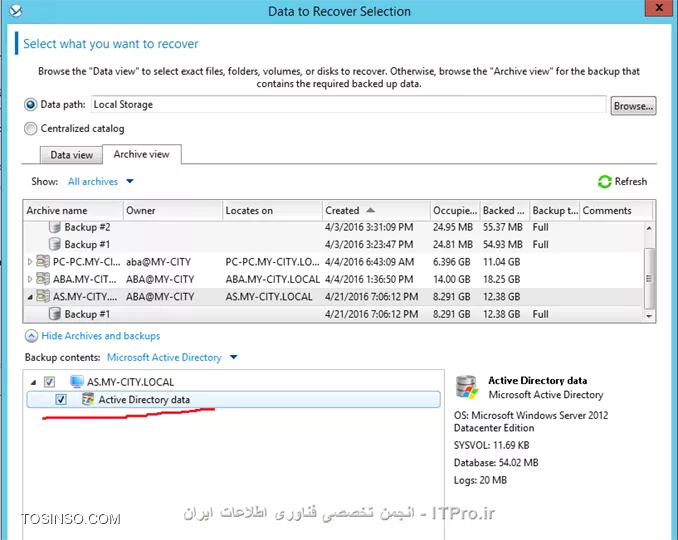Click the circled up-arrow Hide Archives icon
The image size is (678, 540).
click(x=31, y=336)
